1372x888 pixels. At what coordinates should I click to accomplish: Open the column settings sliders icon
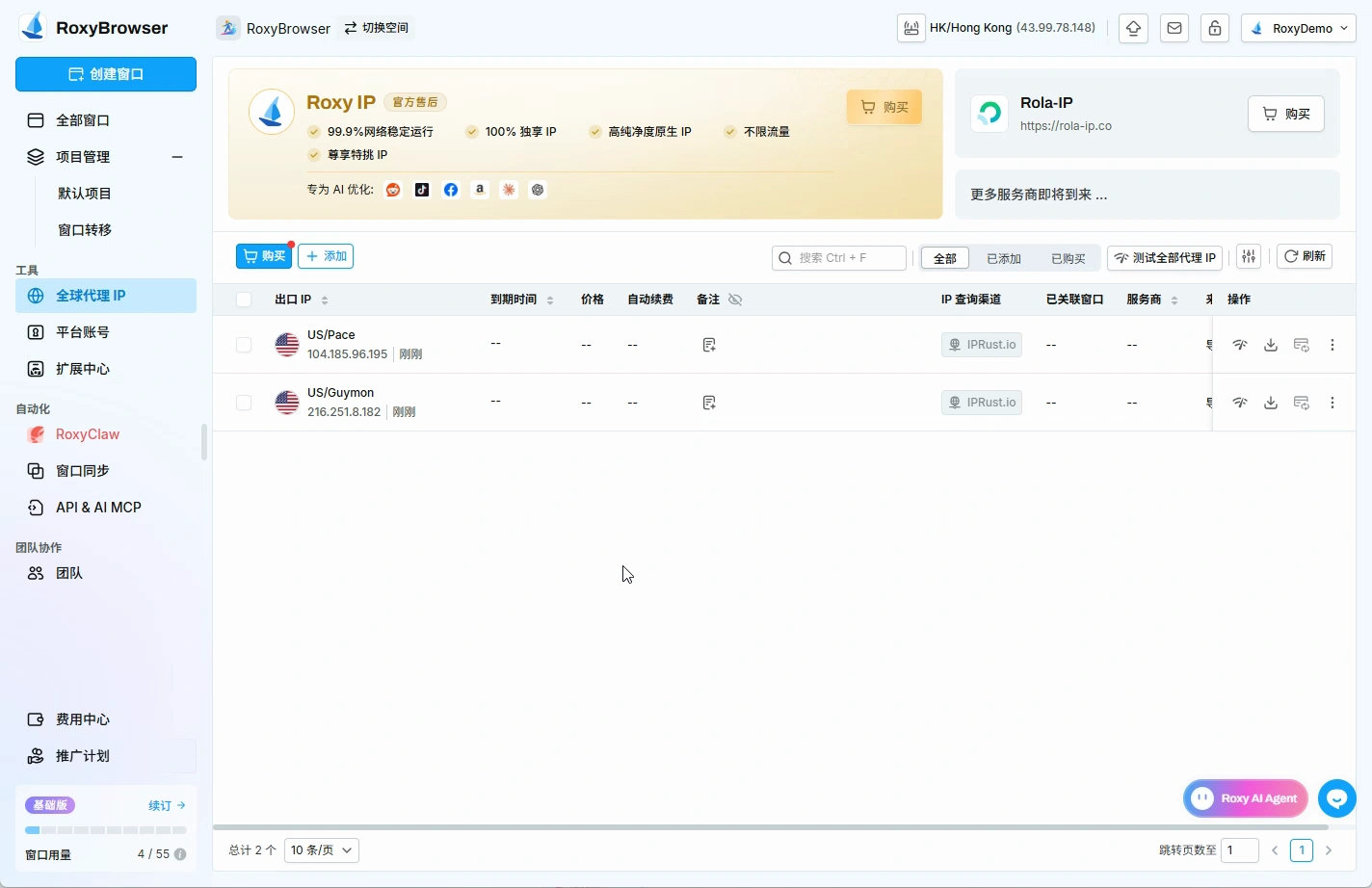coord(1249,256)
